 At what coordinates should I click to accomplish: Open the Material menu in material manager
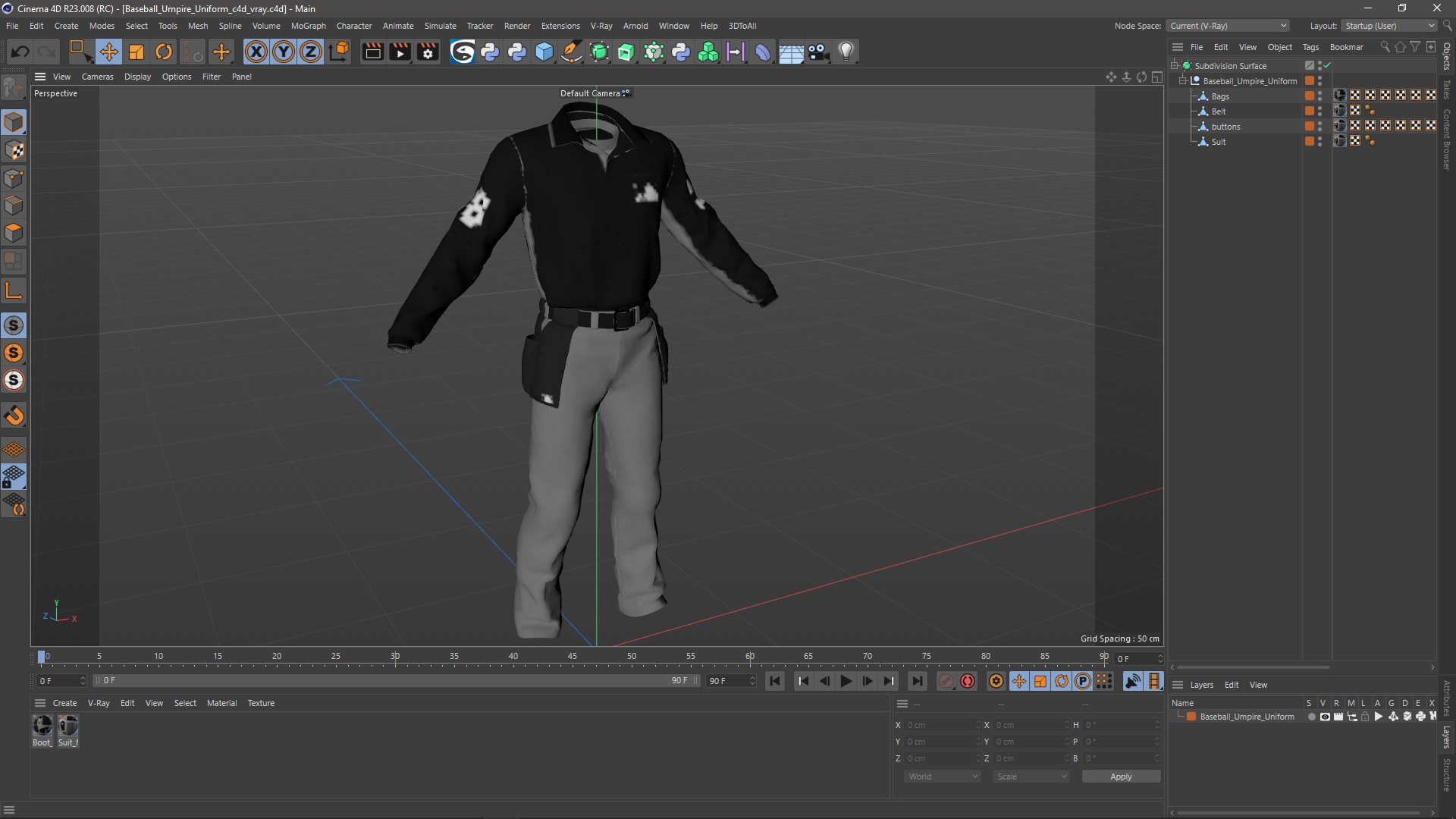[x=221, y=703]
